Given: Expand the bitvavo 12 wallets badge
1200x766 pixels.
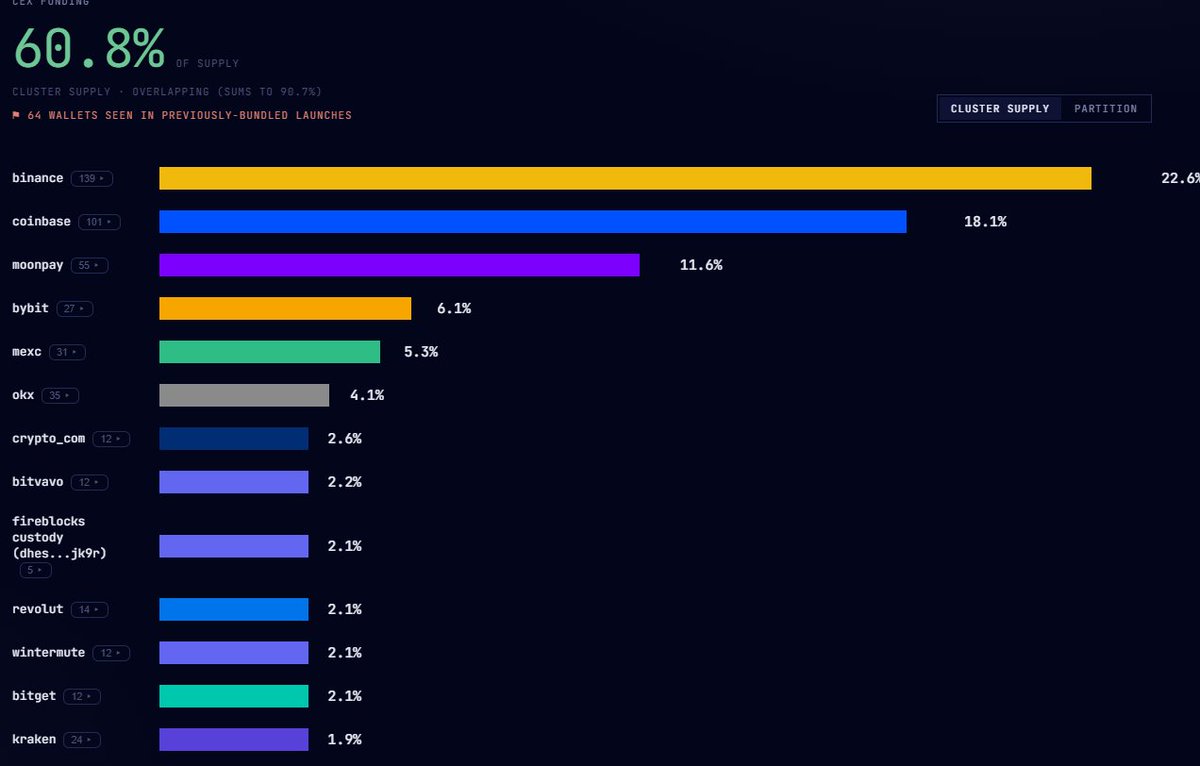Looking at the screenshot, I should tap(89, 482).
